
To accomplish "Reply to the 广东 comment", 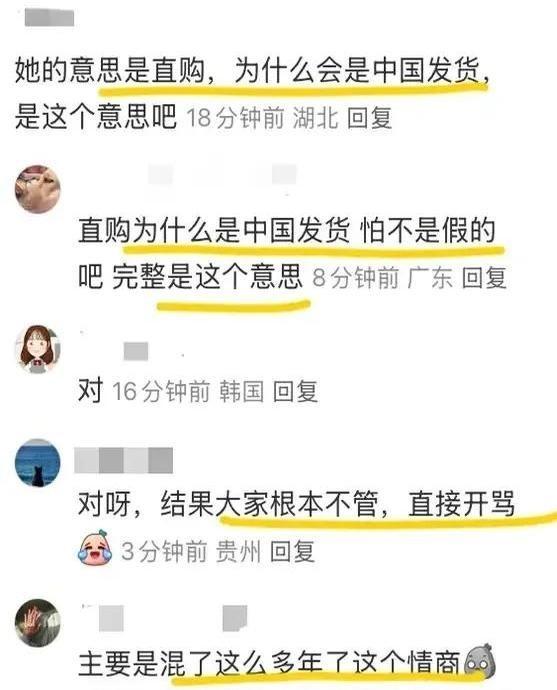I will pos(484,278).
